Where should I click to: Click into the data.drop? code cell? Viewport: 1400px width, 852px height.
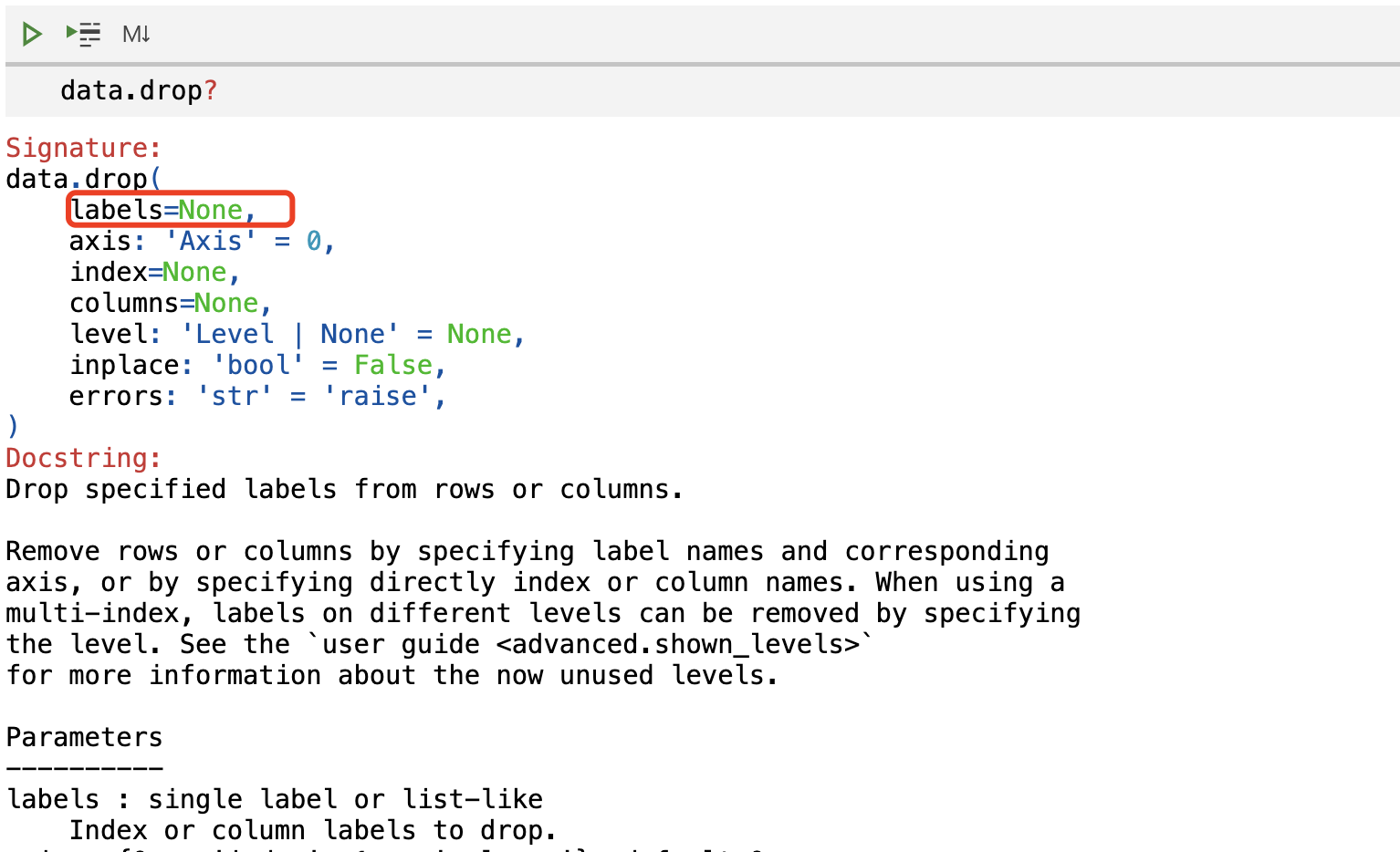[703, 91]
